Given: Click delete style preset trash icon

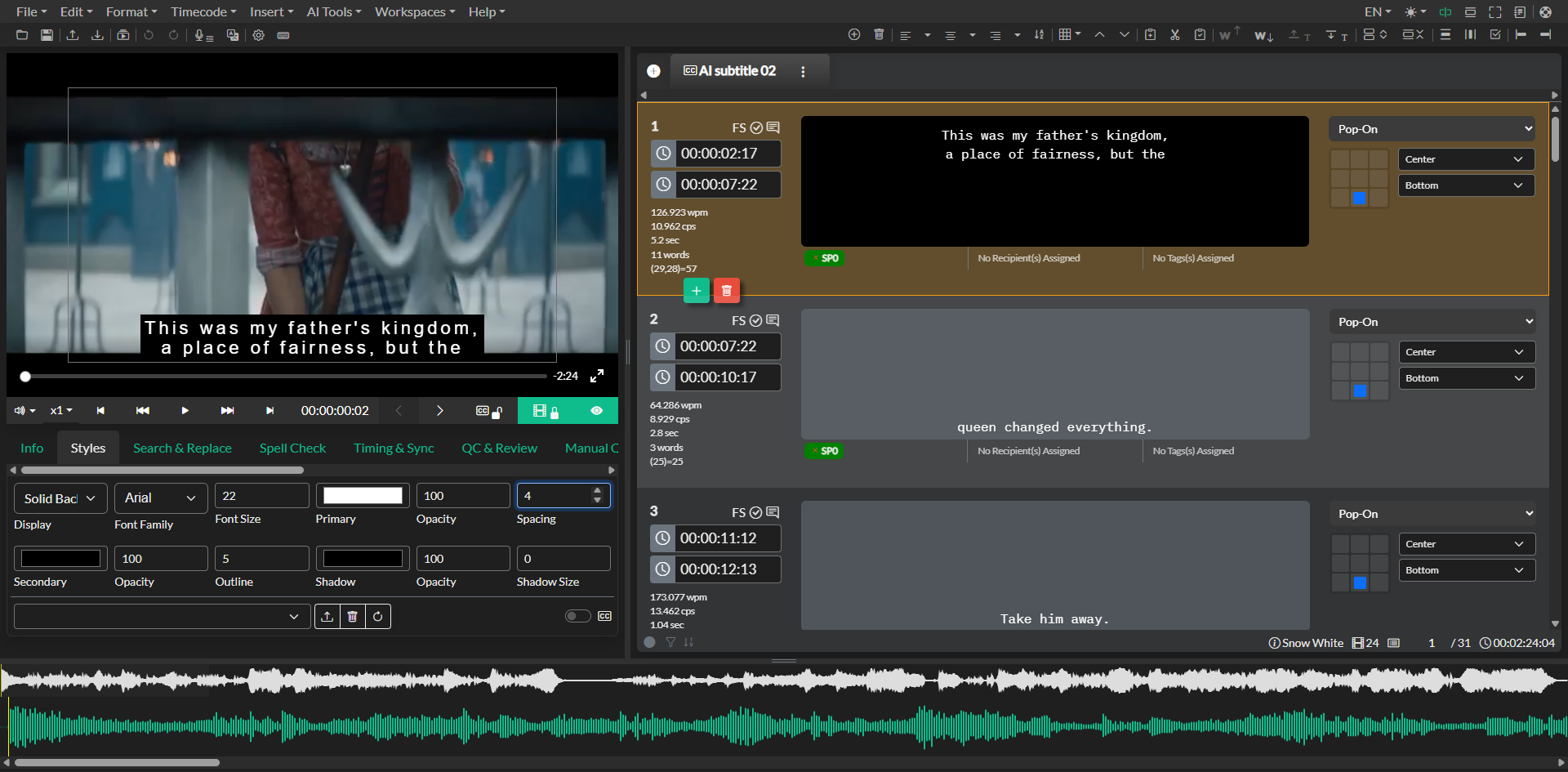Looking at the screenshot, I should click(x=353, y=616).
